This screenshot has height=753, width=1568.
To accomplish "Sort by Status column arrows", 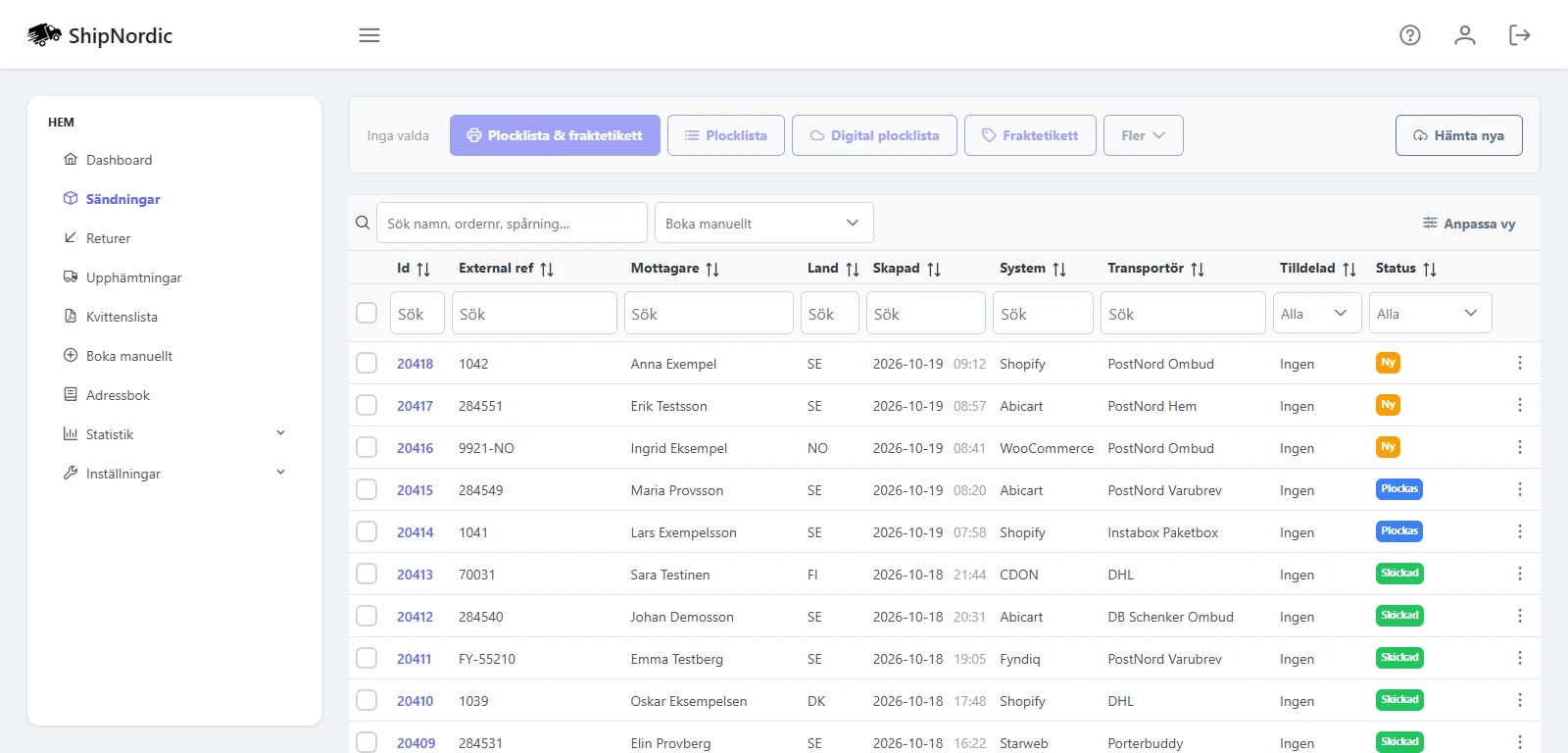I will point(1430,269).
